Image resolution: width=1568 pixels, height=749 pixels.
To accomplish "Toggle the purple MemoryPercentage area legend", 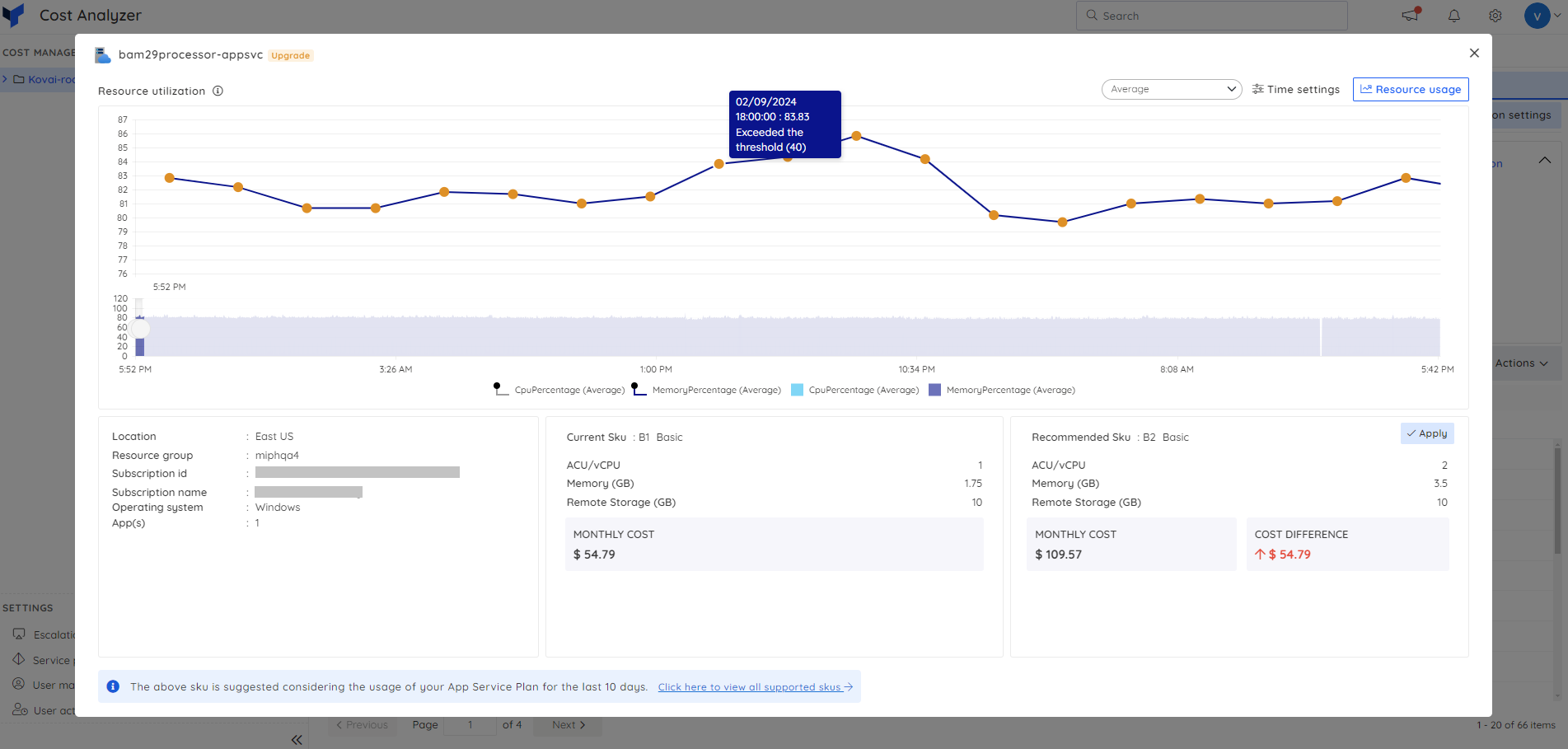I will tap(1002, 390).
